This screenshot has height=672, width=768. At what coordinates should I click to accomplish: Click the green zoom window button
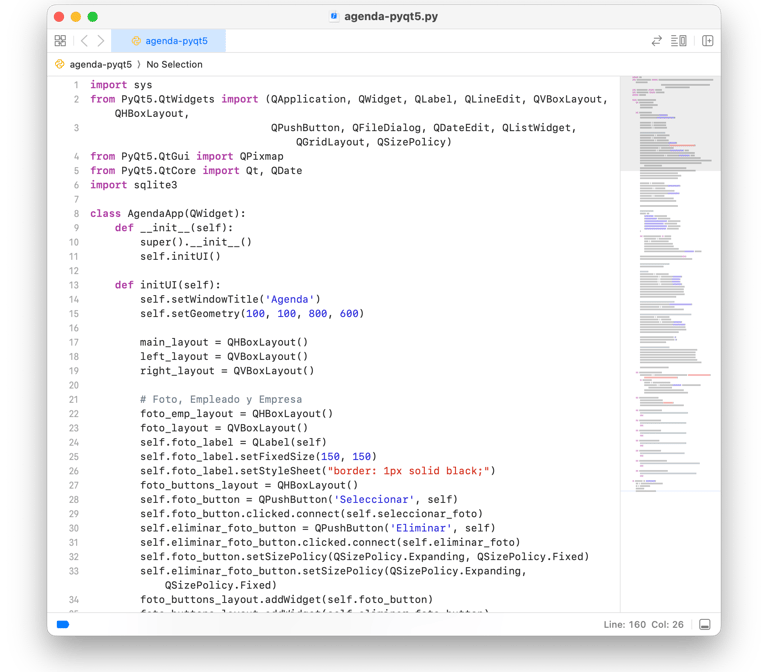tap(93, 17)
